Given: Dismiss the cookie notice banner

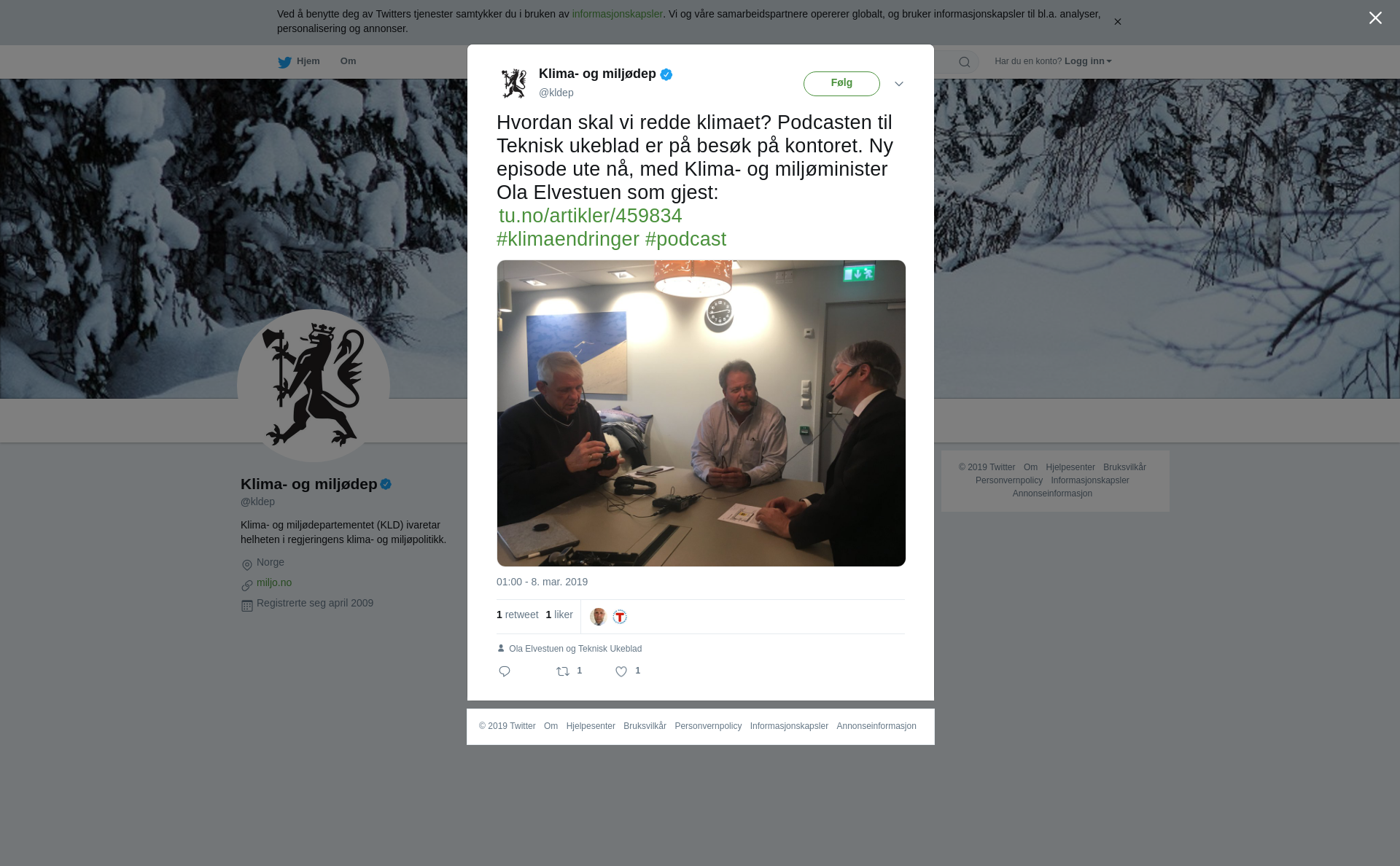Looking at the screenshot, I should pyautogui.click(x=1117, y=22).
